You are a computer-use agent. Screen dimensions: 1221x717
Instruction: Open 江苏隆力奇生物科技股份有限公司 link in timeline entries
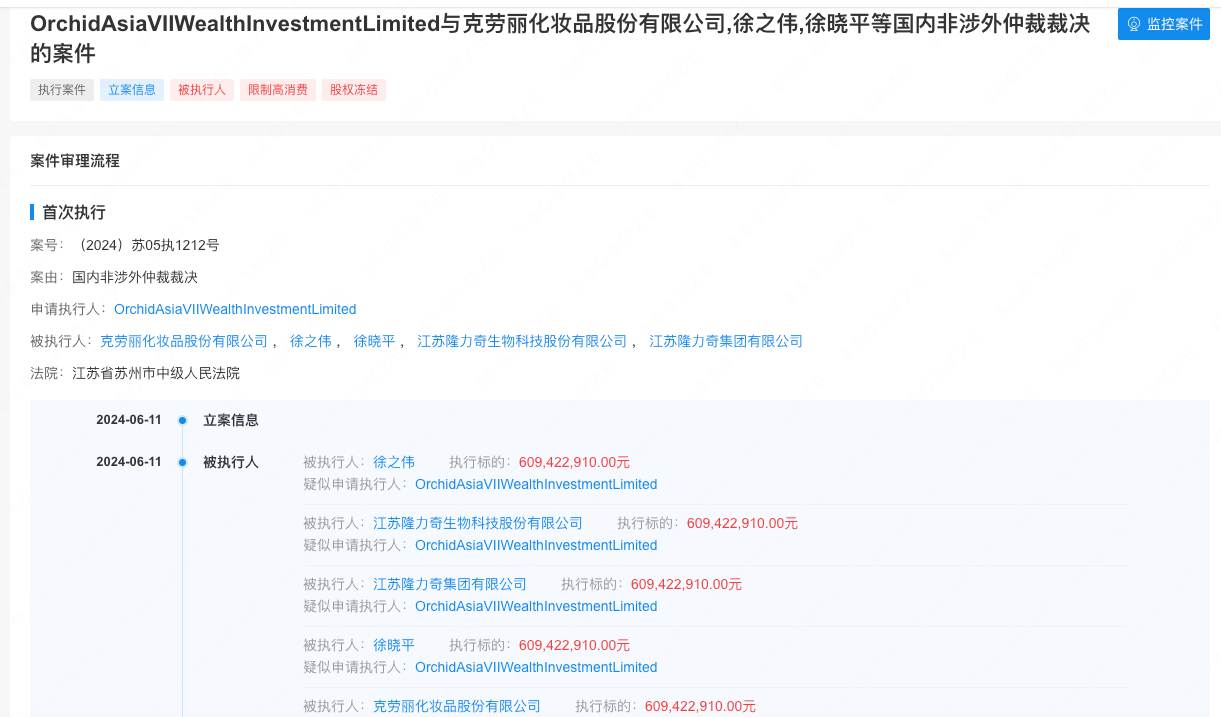pyautogui.click(x=478, y=523)
